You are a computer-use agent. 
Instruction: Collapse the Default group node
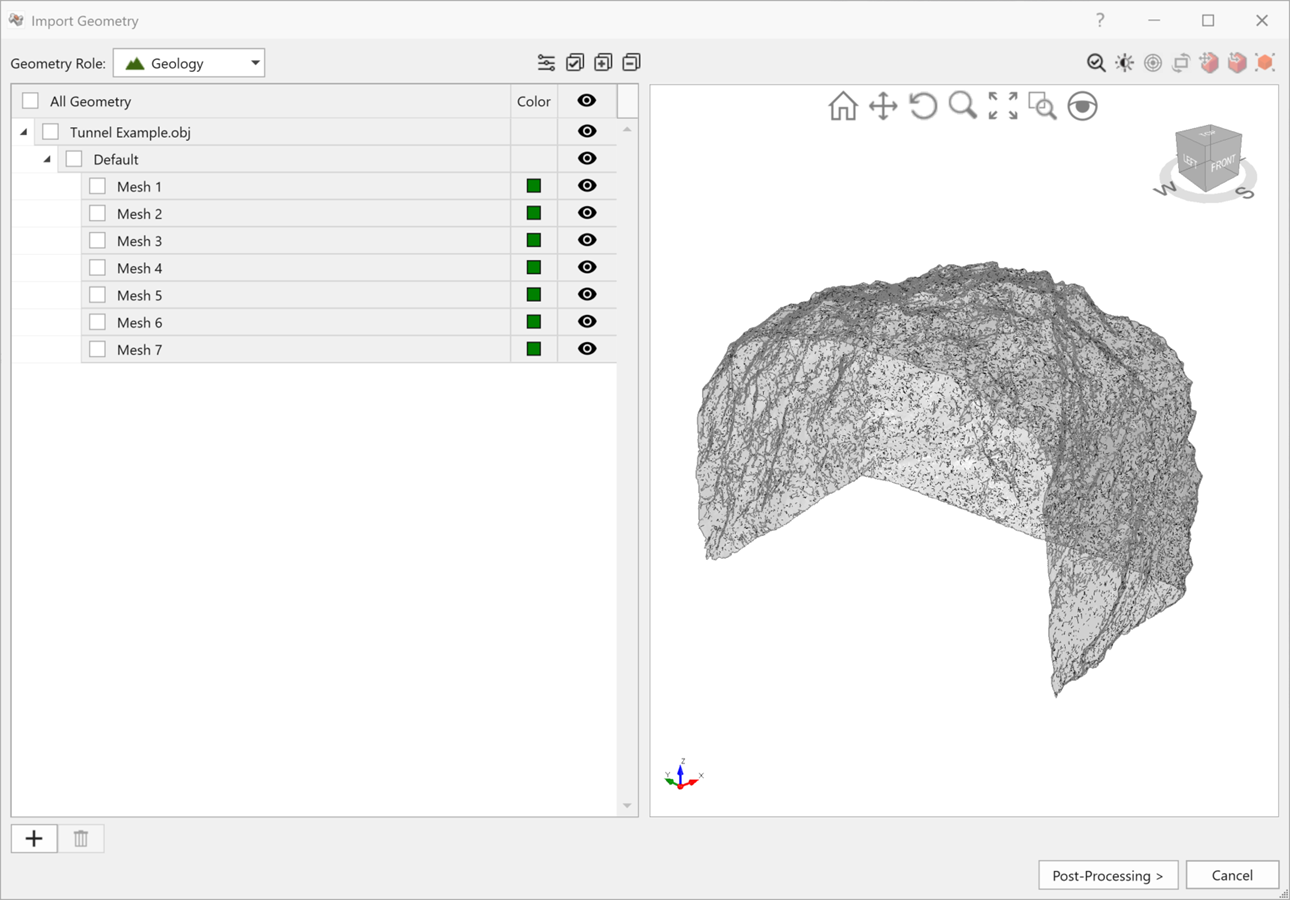click(47, 159)
